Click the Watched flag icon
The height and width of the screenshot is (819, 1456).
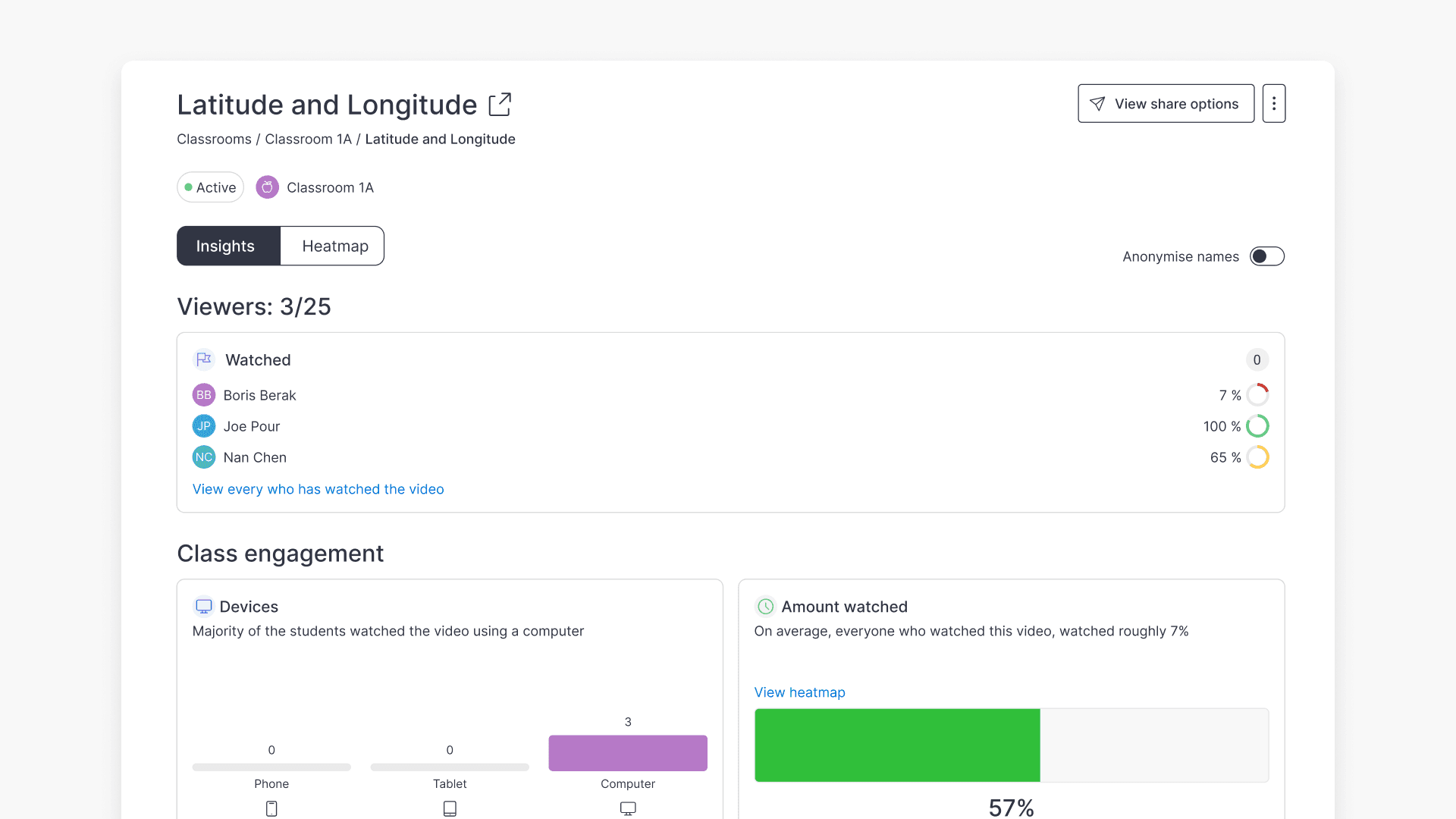pos(204,359)
